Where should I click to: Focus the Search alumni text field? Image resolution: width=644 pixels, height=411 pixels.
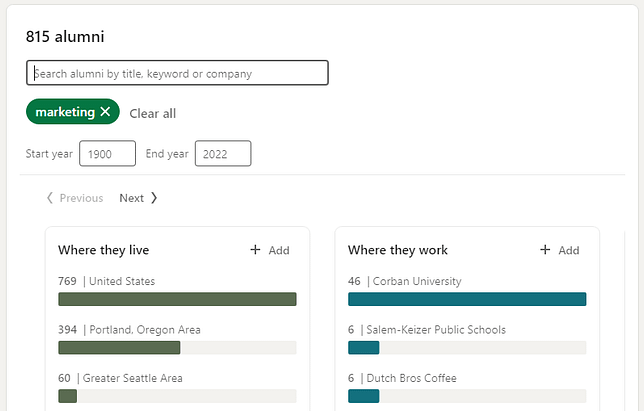[177, 73]
